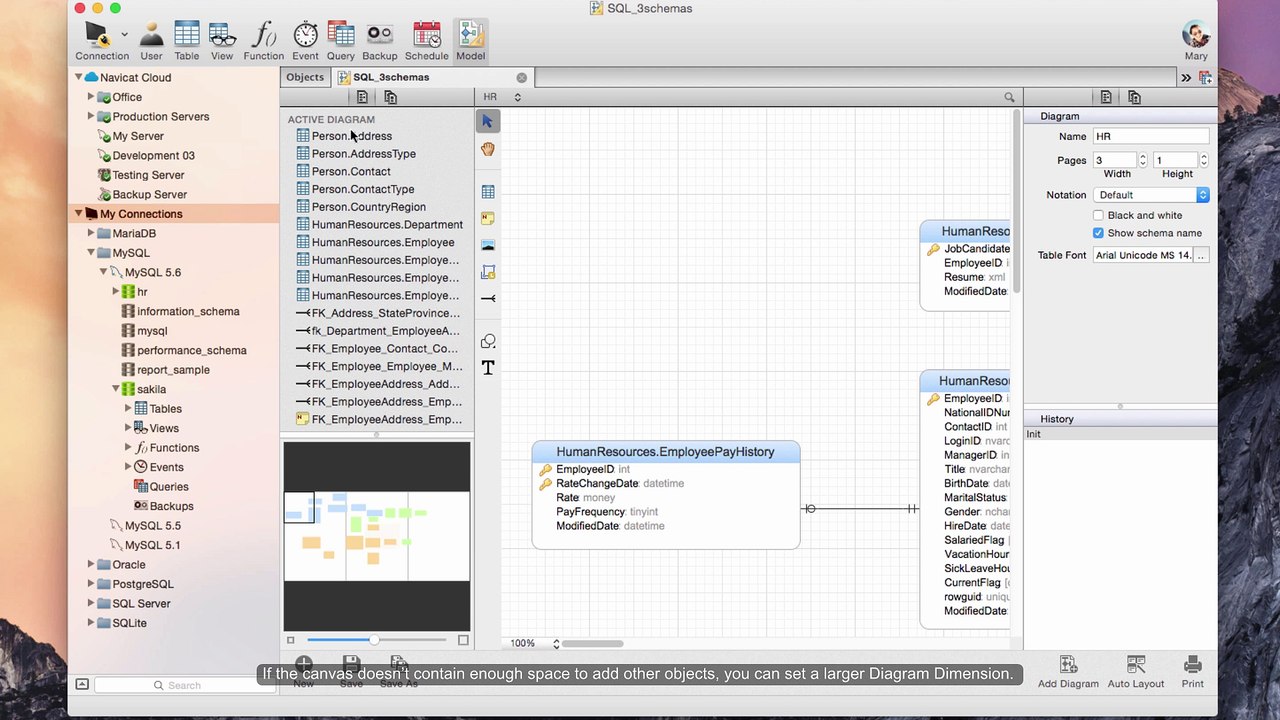Click Pages Height stepper arrows
The image size is (1280, 720).
coord(1203,160)
